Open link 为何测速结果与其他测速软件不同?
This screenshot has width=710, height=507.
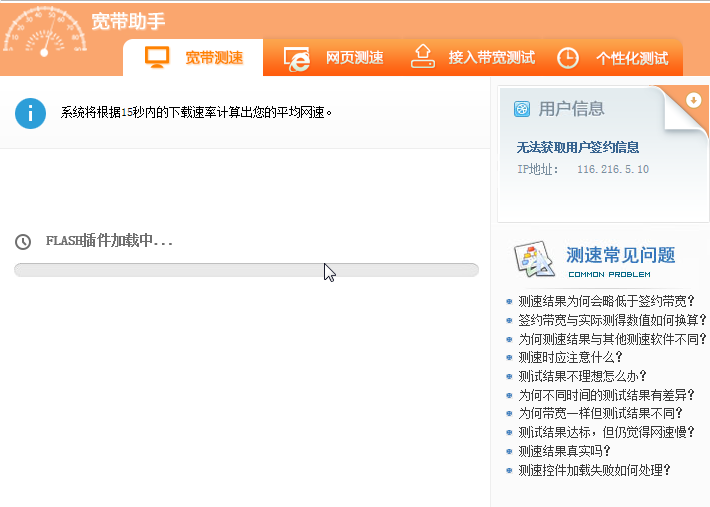pos(612,339)
